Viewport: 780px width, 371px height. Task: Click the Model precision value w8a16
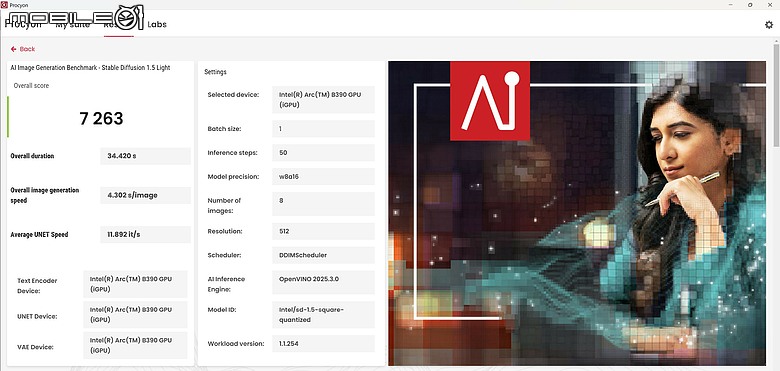click(323, 177)
